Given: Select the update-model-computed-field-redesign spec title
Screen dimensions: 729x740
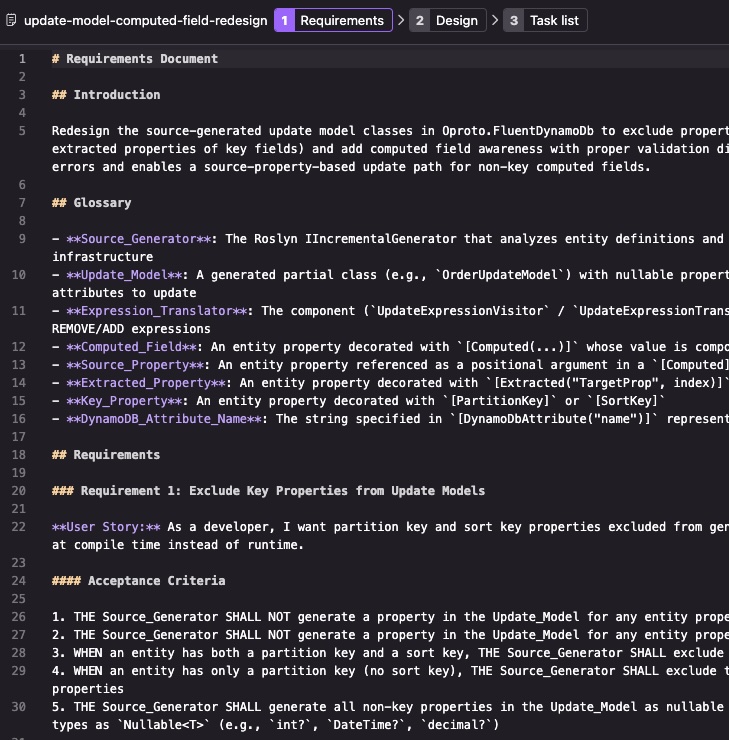Looking at the screenshot, I should pyautogui.click(x=146, y=20).
